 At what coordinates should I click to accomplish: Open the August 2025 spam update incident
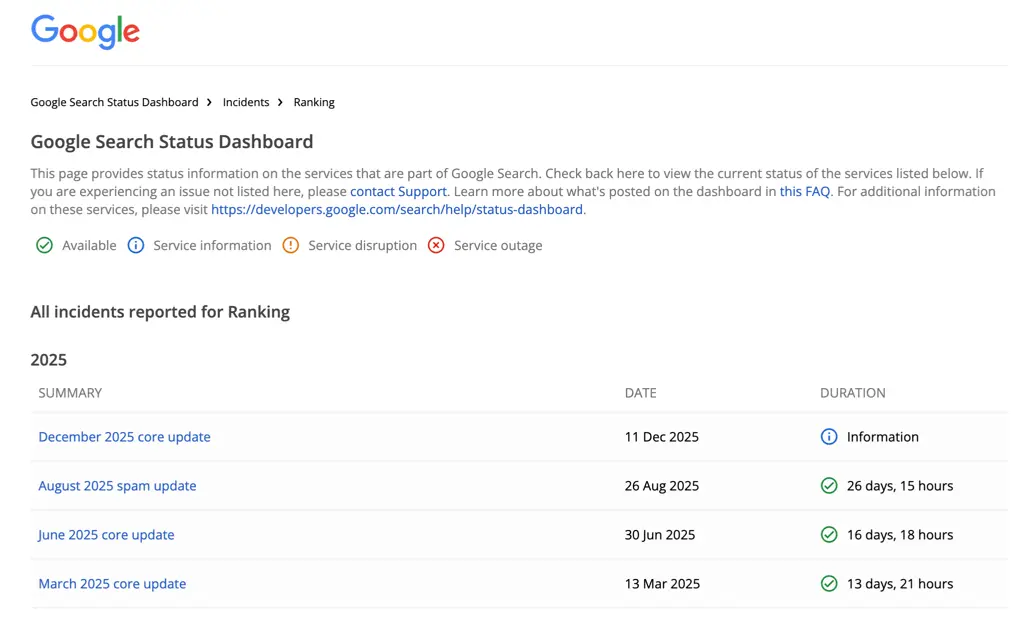(x=117, y=485)
